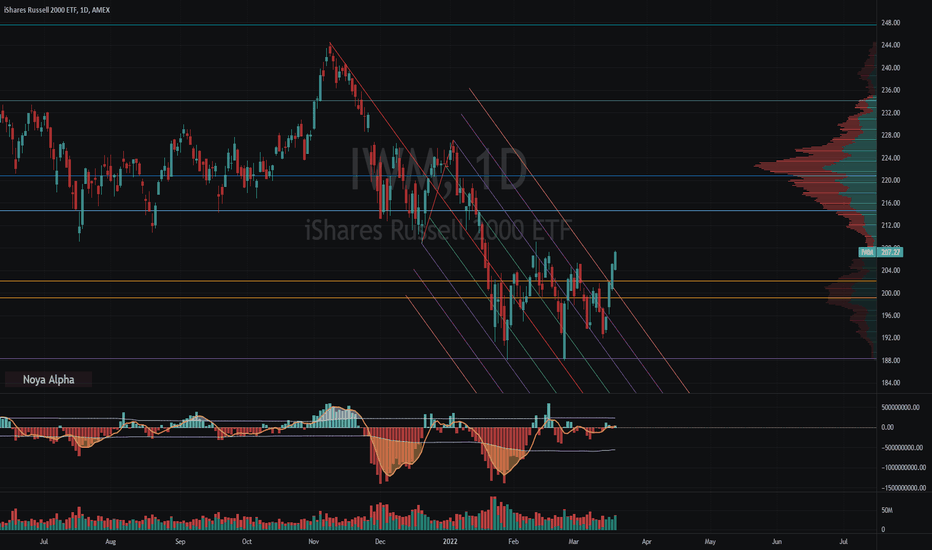The width and height of the screenshot is (932, 550).
Task: Click the 236.00 price axis label
Action: (890, 90)
